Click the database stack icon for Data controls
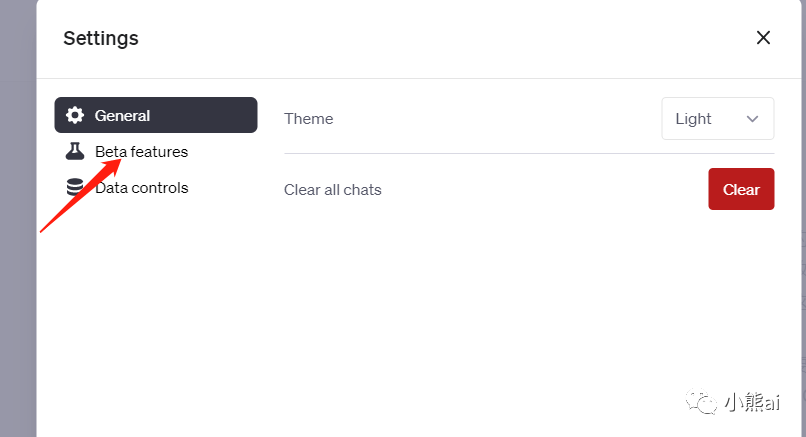Viewport: 806px width, 437px height. click(74, 188)
